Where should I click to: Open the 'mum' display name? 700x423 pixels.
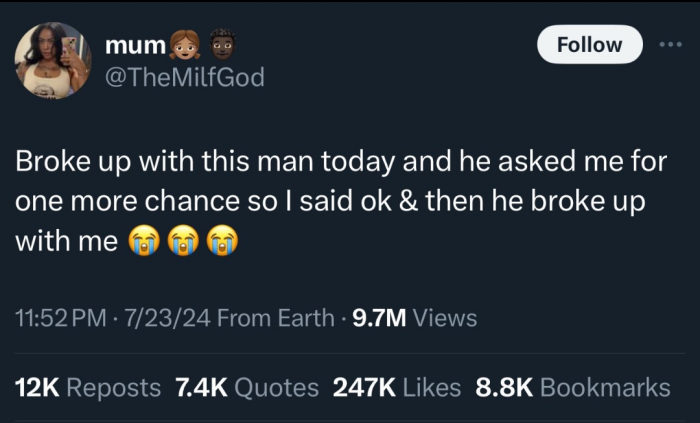tap(134, 45)
